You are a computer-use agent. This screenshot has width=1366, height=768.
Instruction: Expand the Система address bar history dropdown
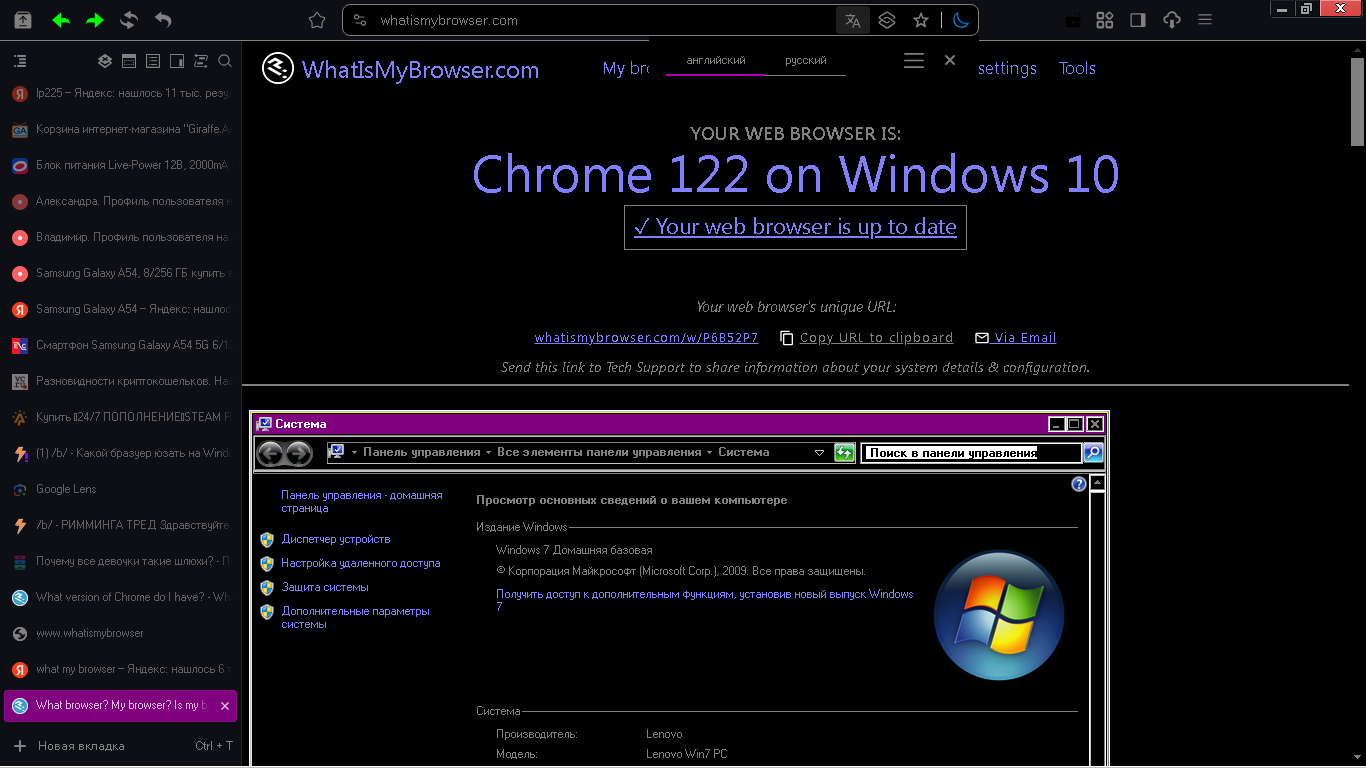pos(820,453)
